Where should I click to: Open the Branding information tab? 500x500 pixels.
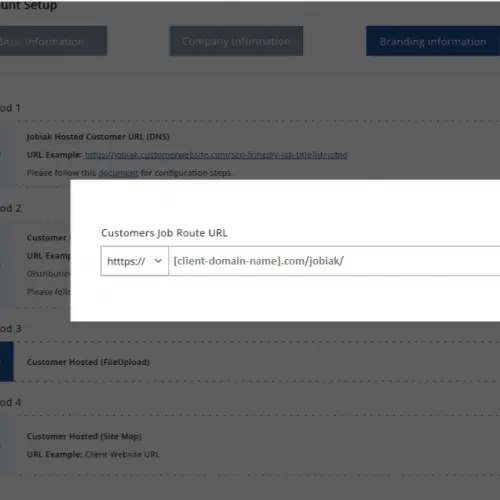433,41
